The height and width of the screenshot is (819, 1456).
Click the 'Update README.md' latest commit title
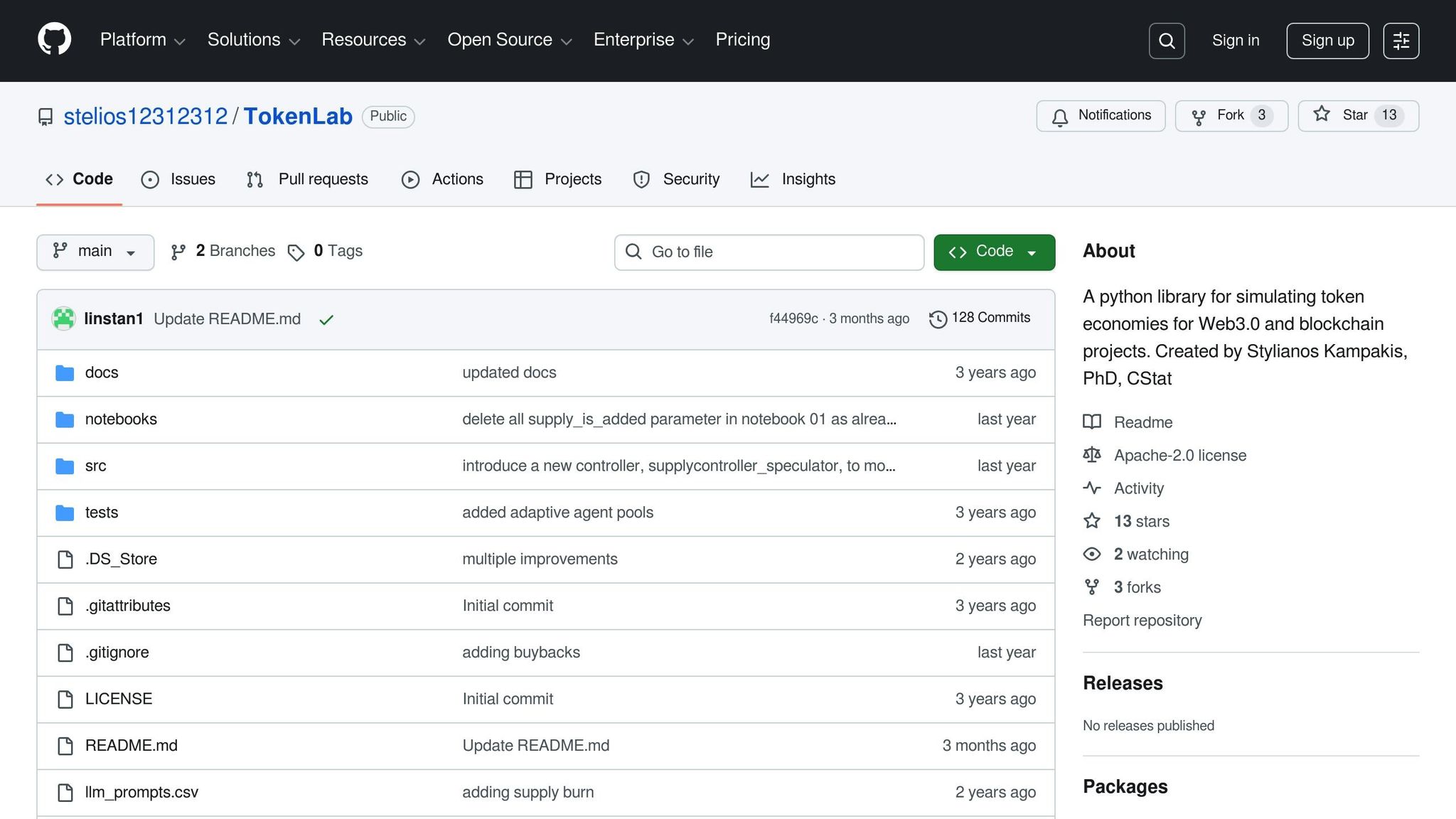tap(227, 319)
